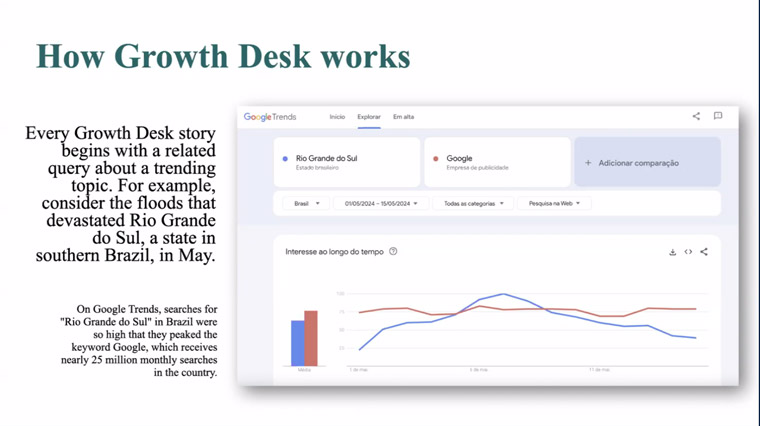This screenshot has width=760, height=426.
Task: Click the blue dot for Rio Grande do Sul
Action: [285, 158]
